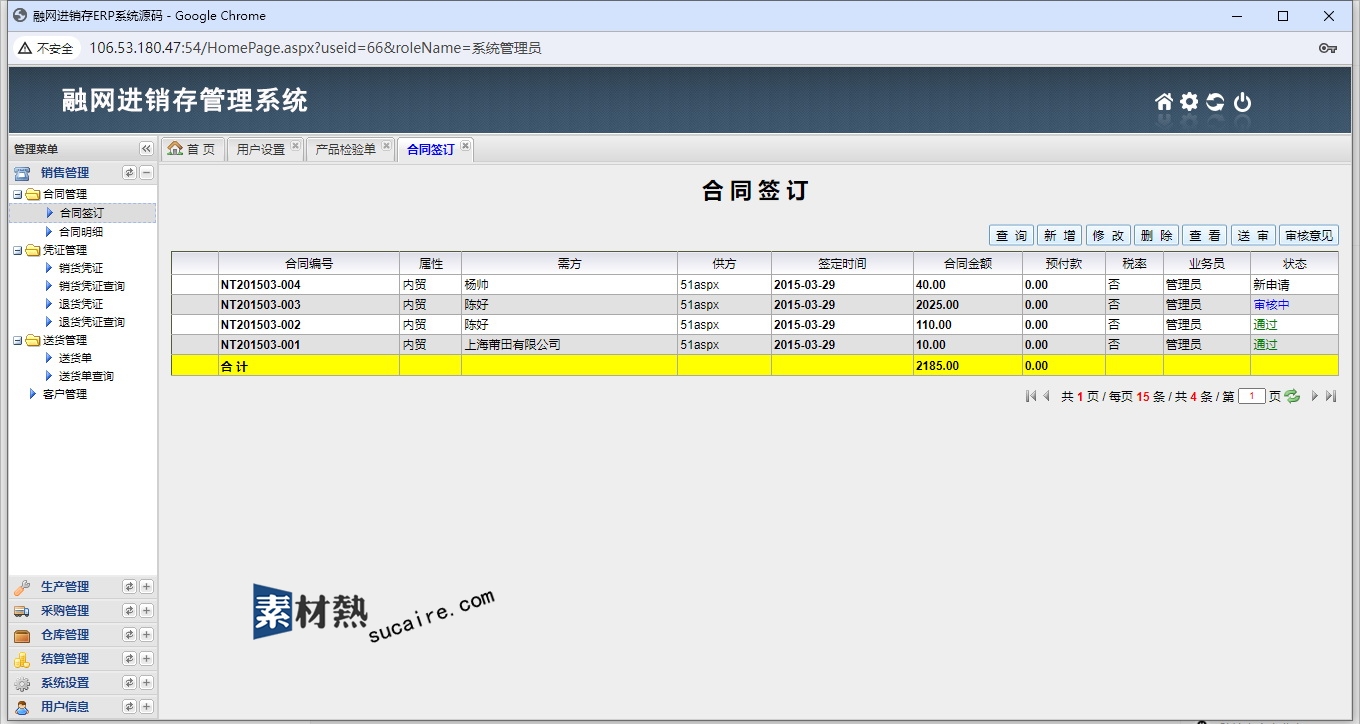Click the 审核意见 button
The image size is (1360, 724).
(1308, 236)
